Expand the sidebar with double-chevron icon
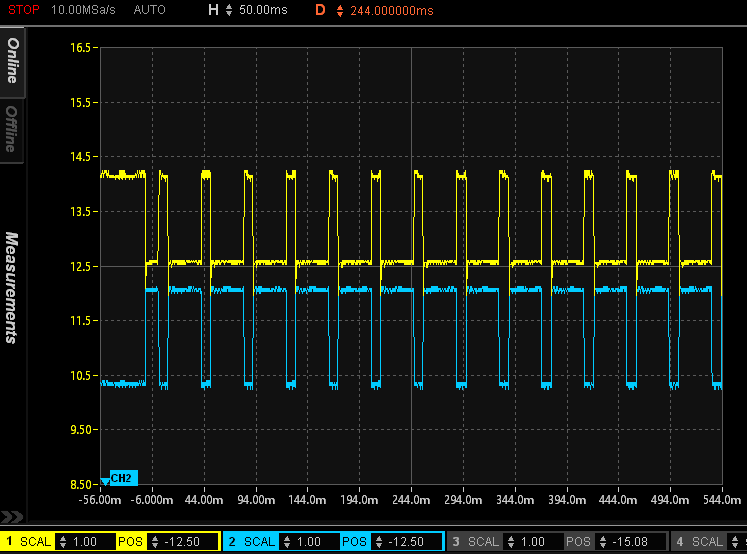Viewport: 747px width, 554px height. pyautogui.click(x=12, y=517)
